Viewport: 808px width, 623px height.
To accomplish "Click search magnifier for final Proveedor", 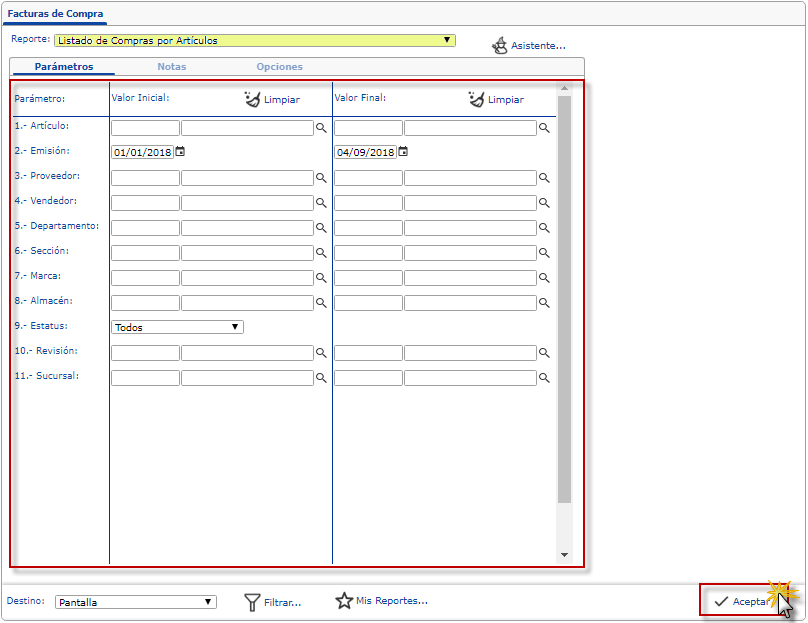I will (x=545, y=178).
